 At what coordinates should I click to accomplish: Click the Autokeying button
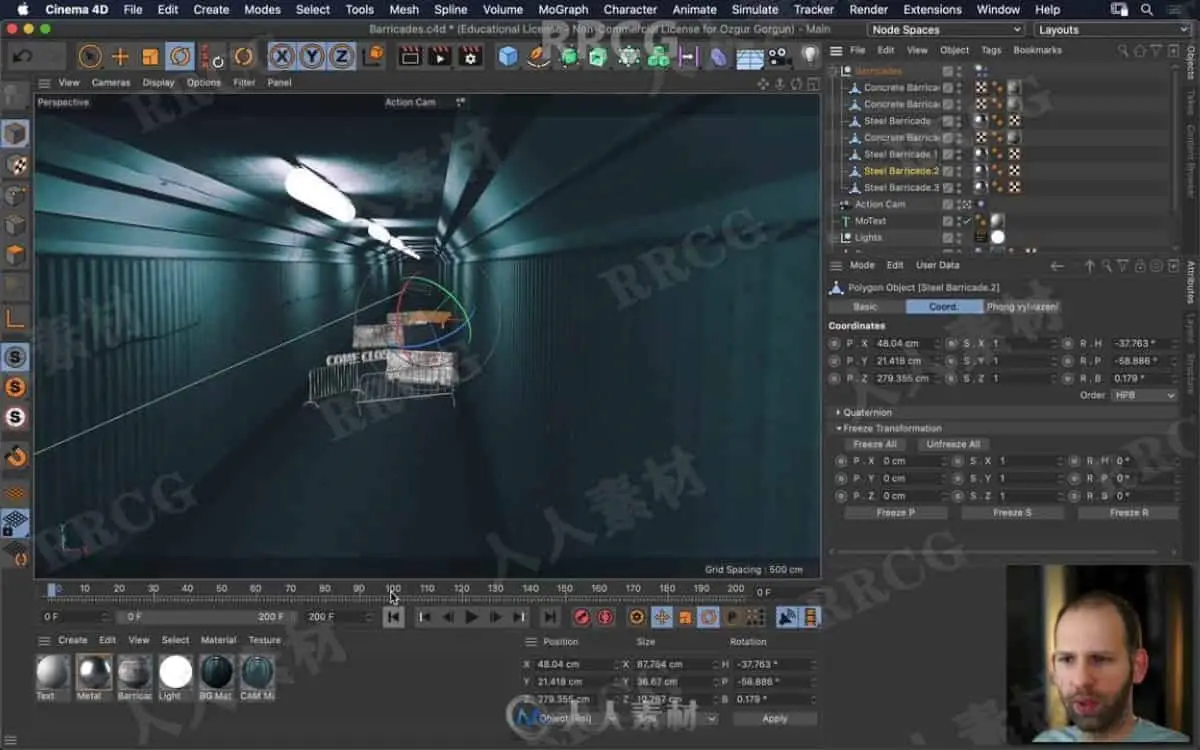click(605, 617)
